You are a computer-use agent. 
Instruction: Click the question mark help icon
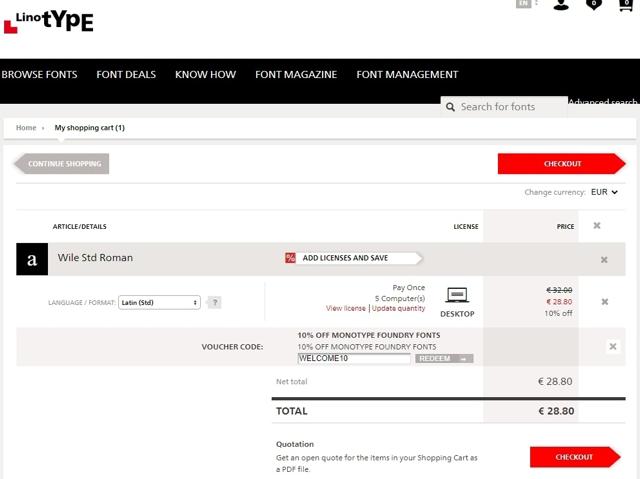point(215,302)
